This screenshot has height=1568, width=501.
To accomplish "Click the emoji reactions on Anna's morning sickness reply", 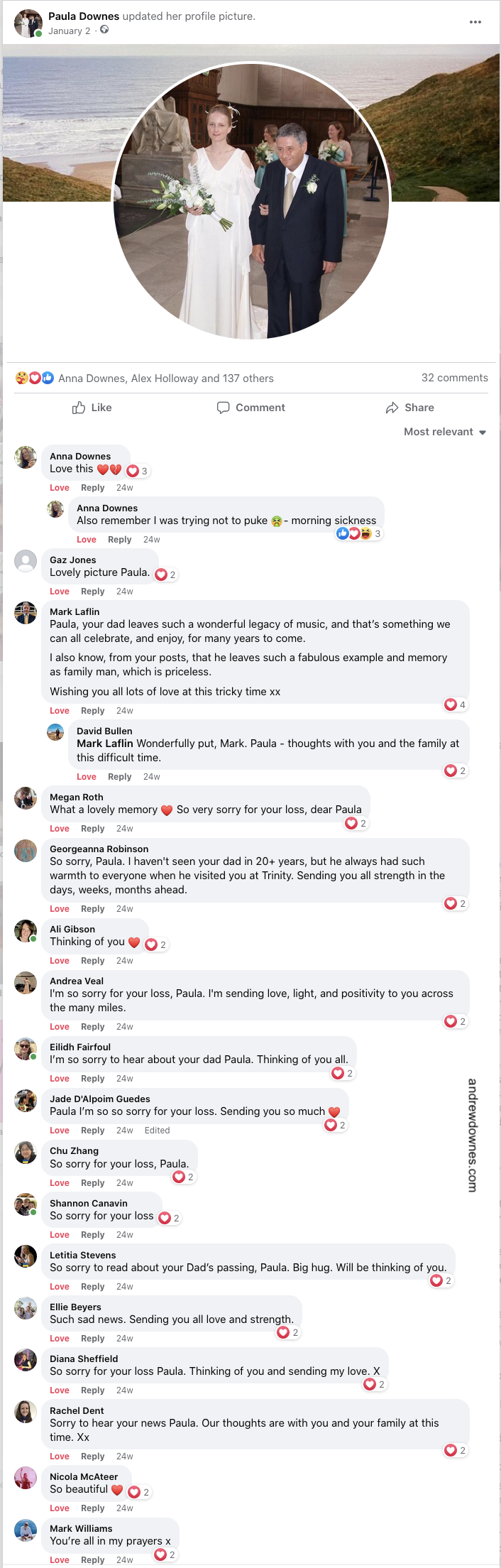I will pyautogui.click(x=358, y=533).
